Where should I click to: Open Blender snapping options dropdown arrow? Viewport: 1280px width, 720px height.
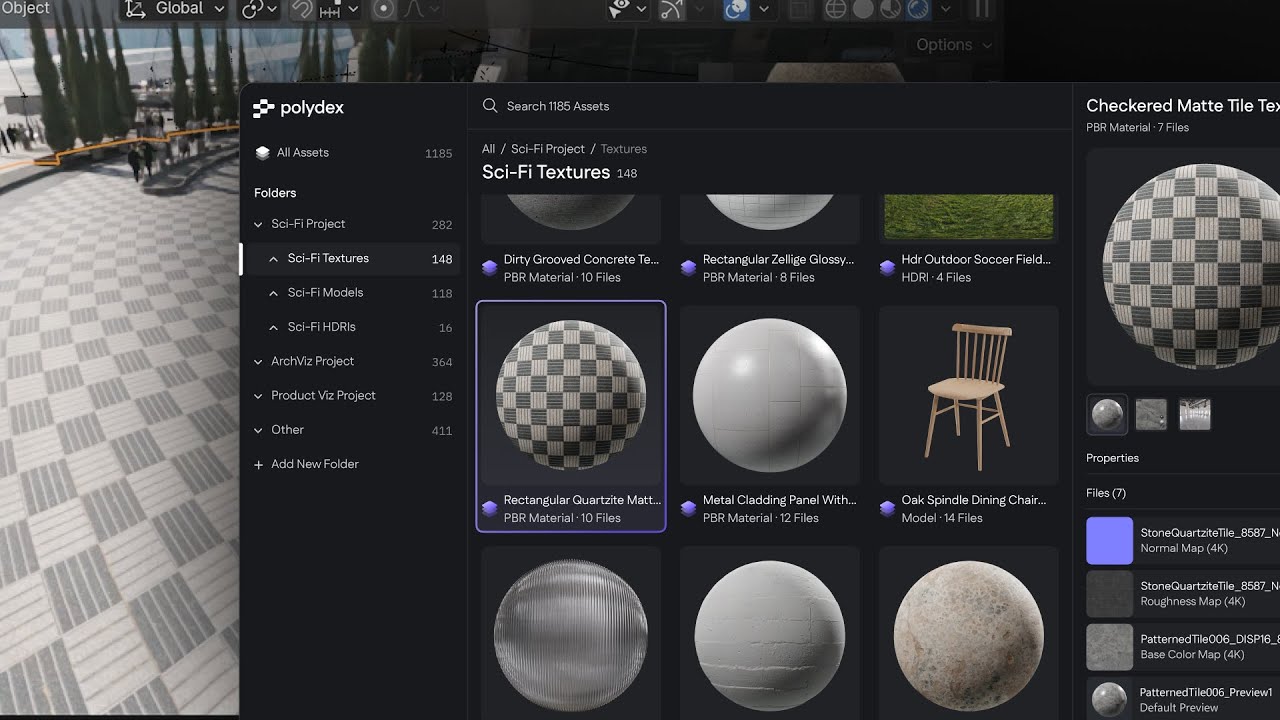352,10
